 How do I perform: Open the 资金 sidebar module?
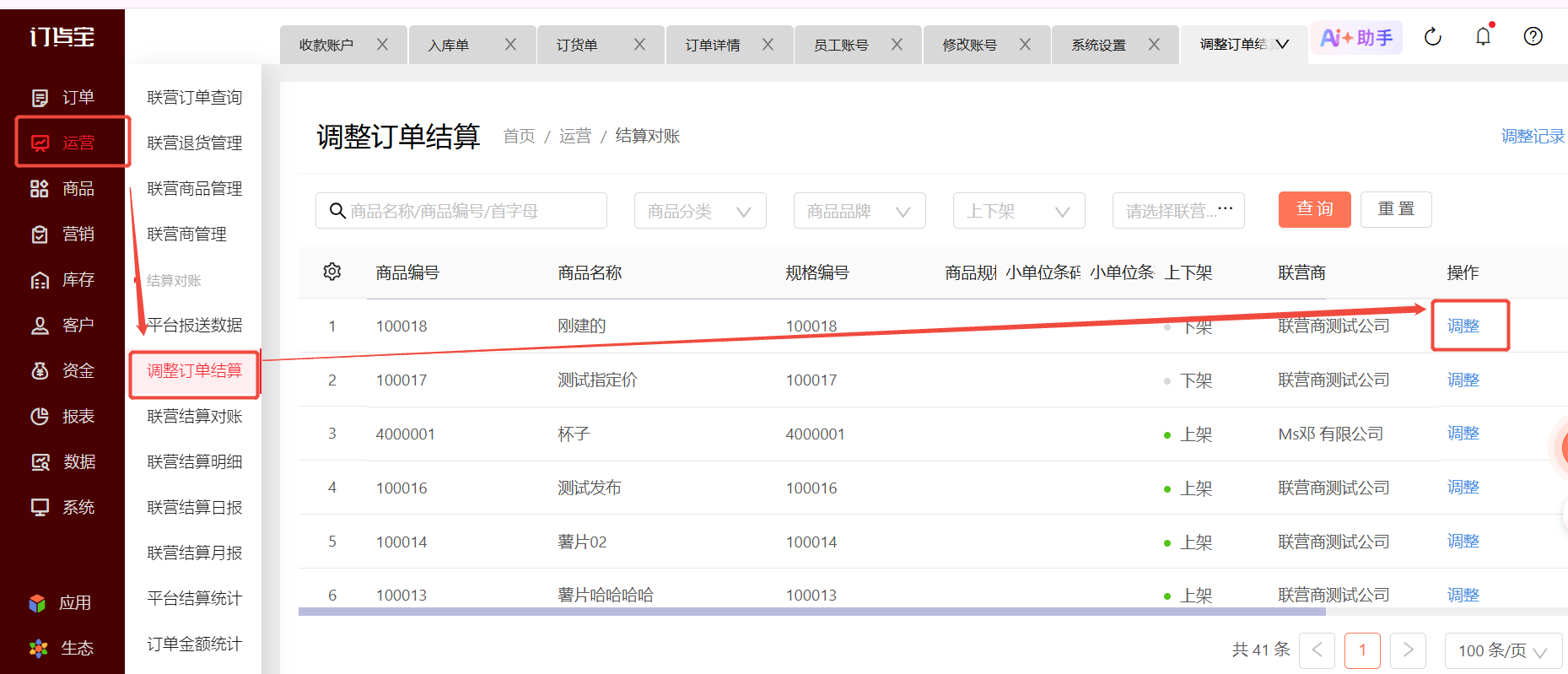[x=62, y=371]
